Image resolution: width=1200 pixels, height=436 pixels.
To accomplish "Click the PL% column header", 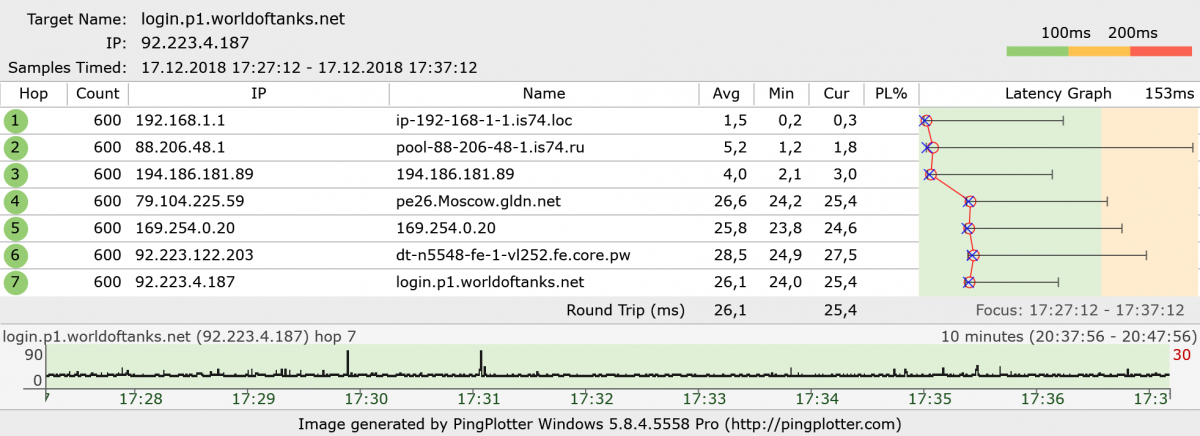I will pyautogui.click(x=890, y=94).
